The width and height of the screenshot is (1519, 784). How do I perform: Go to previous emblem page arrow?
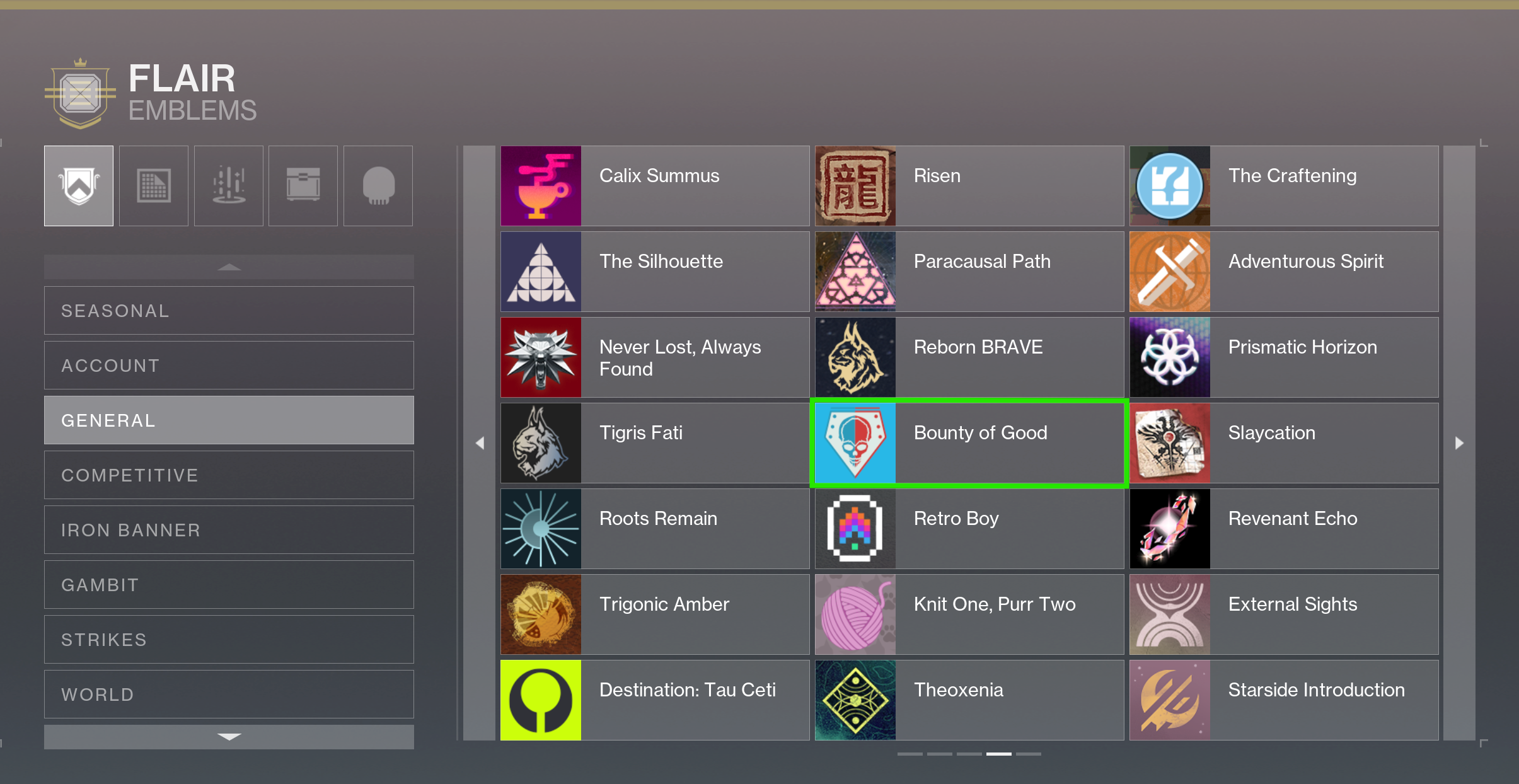click(480, 443)
